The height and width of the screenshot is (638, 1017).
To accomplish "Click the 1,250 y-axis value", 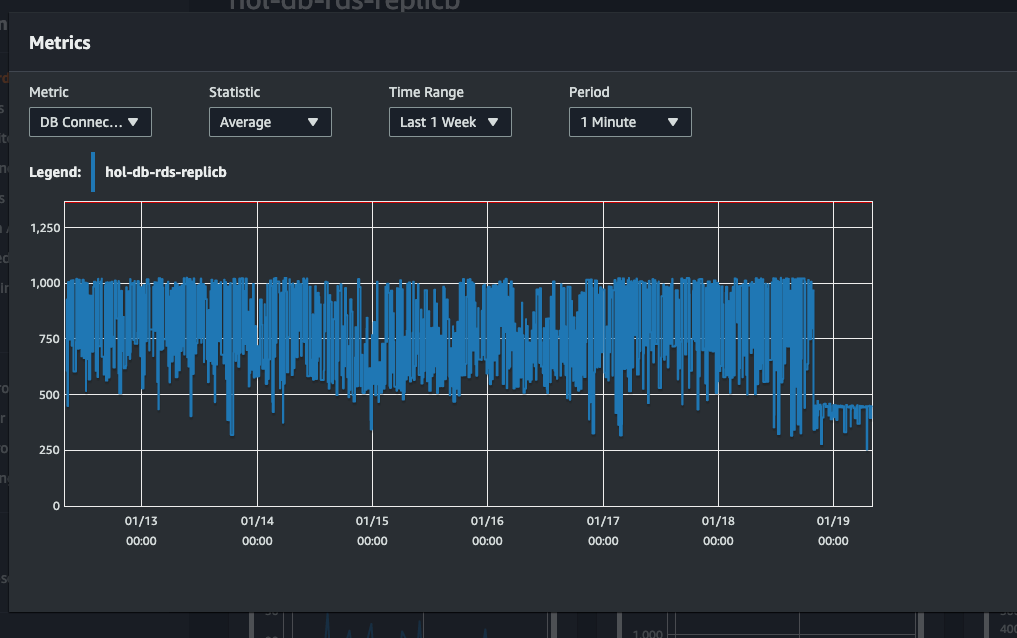I will point(45,228).
